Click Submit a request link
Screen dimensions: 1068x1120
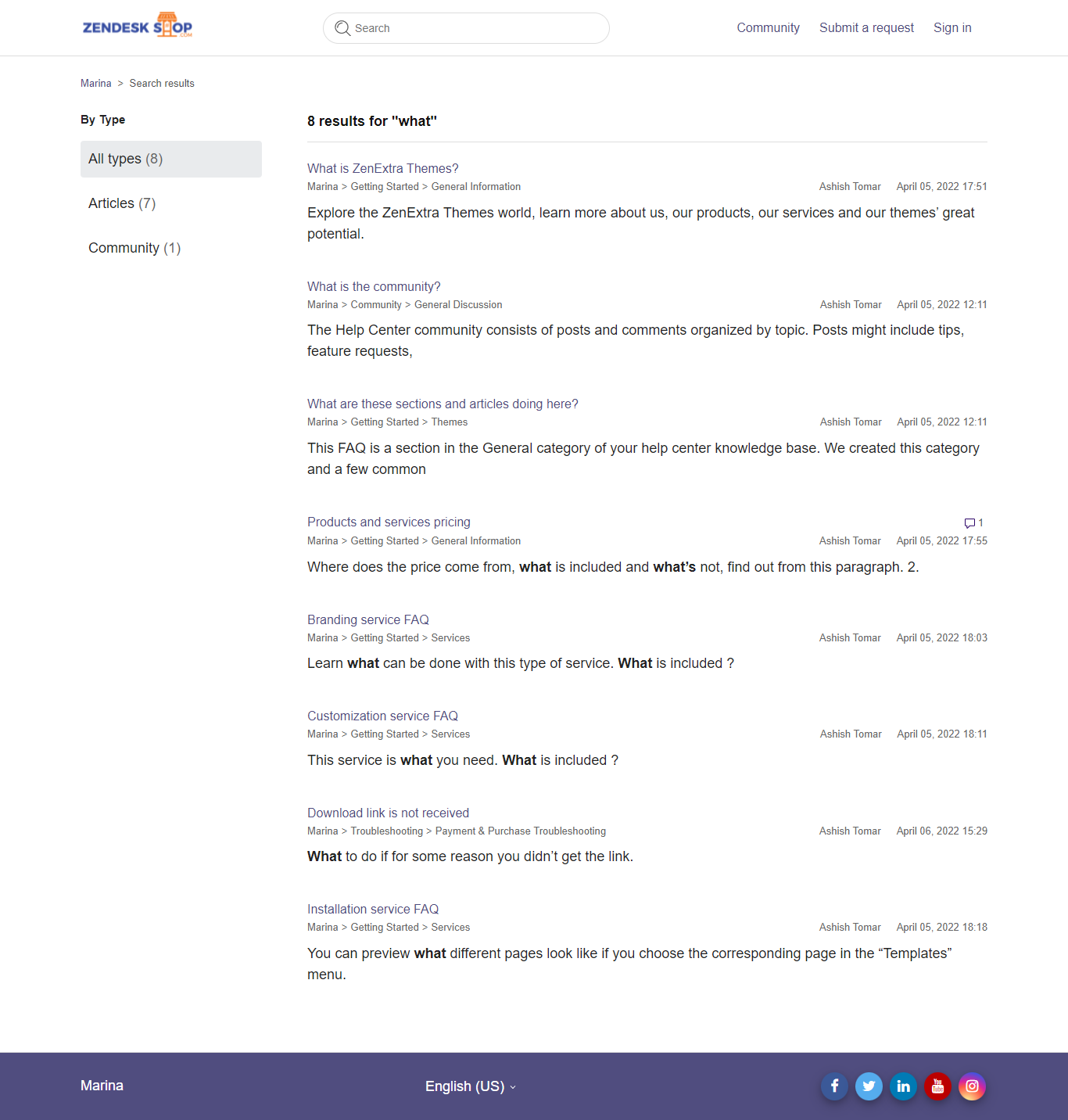click(x=866, y=28)
